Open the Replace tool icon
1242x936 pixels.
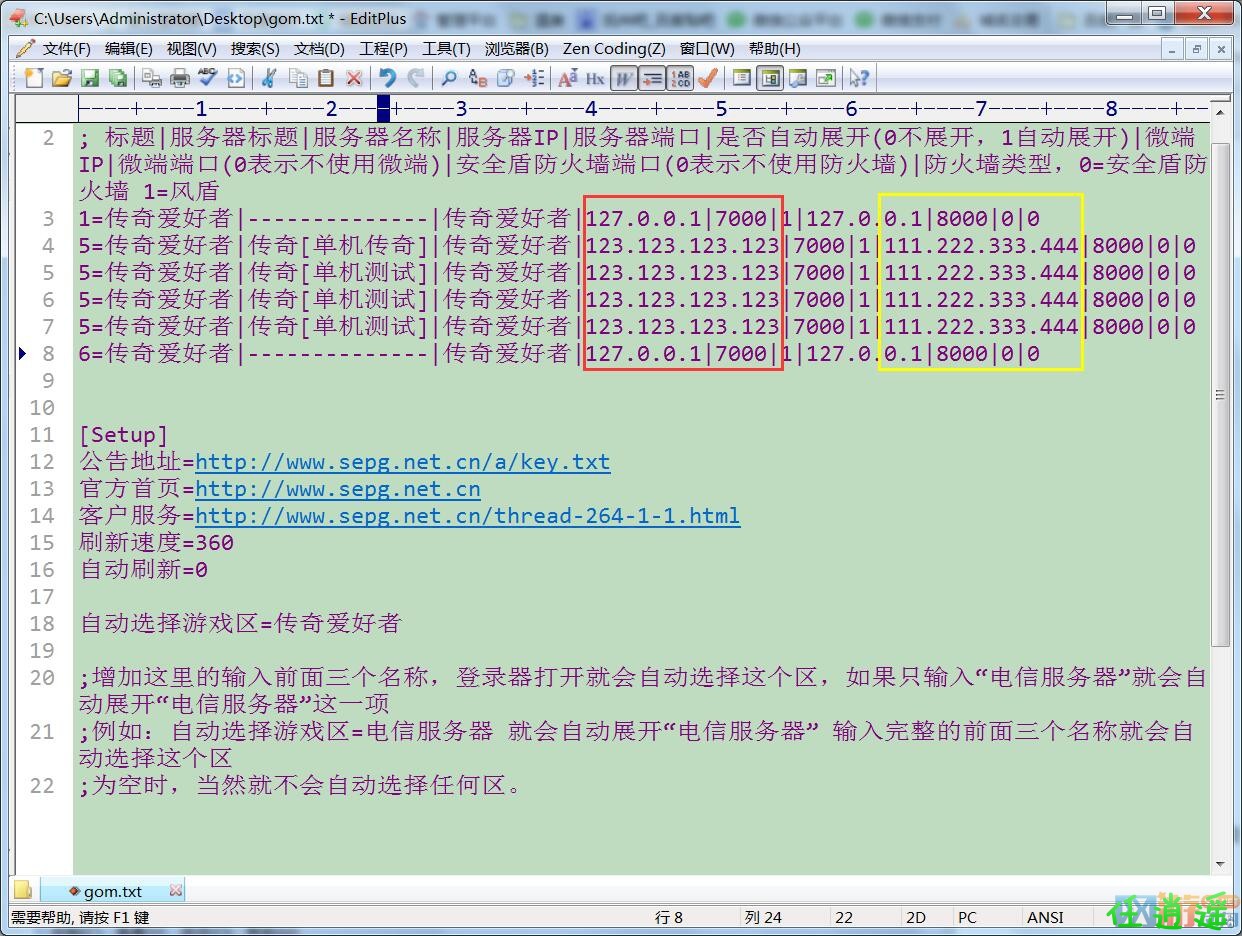click(478, 78)
